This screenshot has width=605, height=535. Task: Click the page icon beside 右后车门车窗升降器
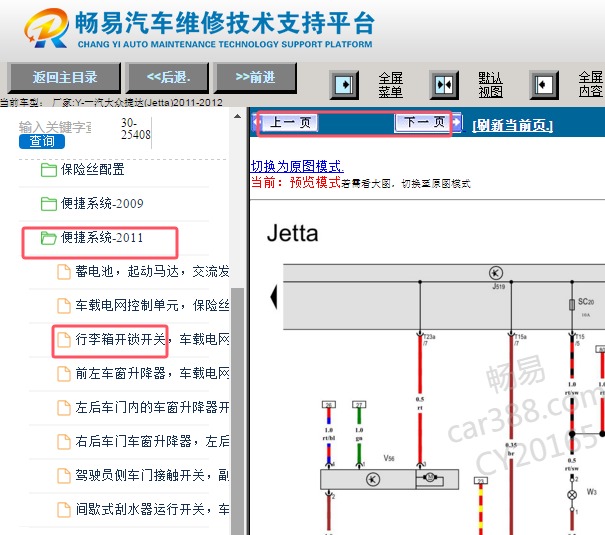pyautogui.click(x=64, y=441)
